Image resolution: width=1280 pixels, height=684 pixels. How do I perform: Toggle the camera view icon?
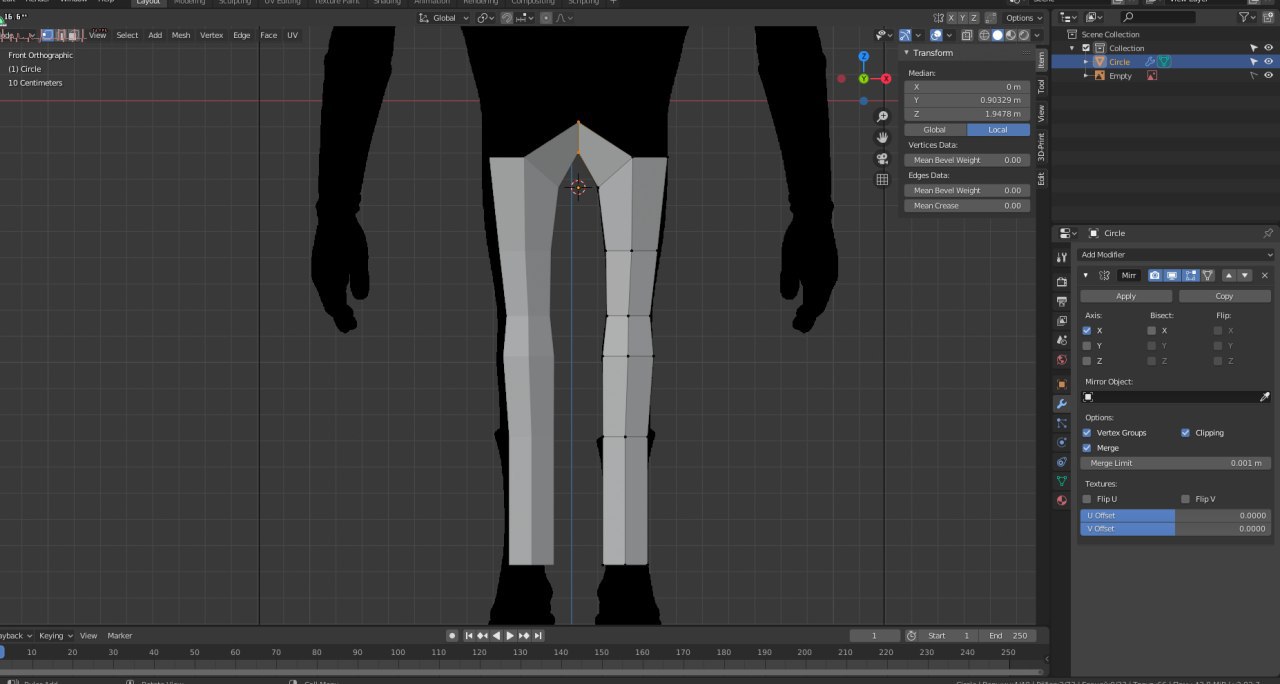click(x=882, y=159)
